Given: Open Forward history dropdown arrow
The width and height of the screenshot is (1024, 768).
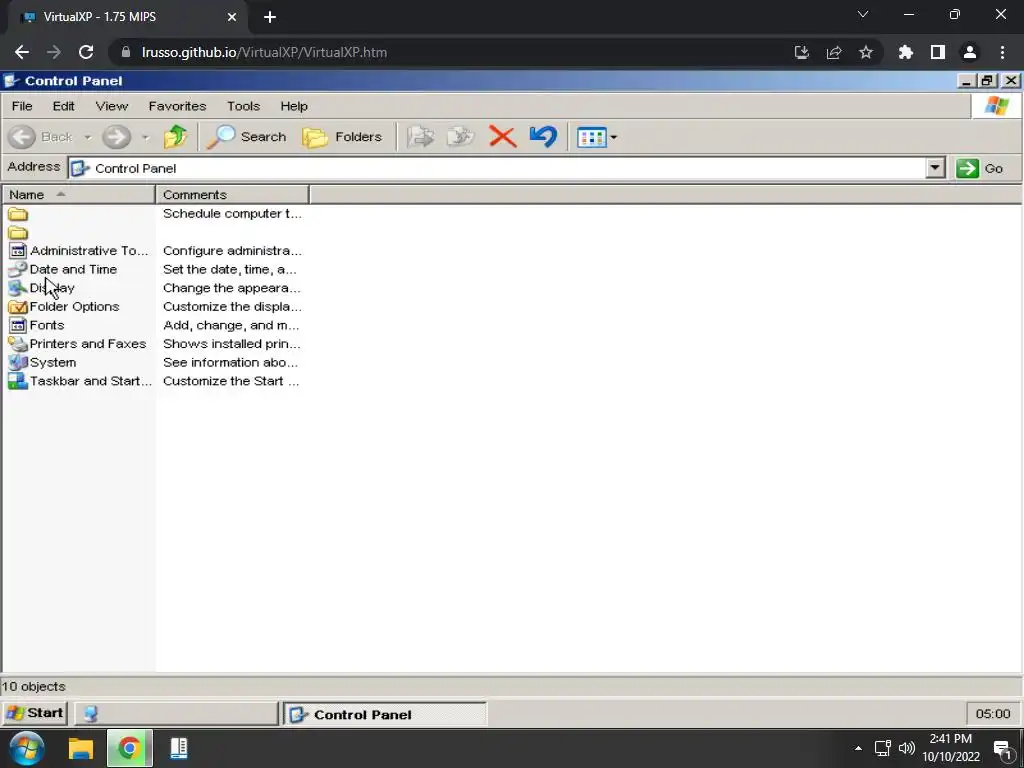Looking at the screenshot, I should tap(145, 138).
